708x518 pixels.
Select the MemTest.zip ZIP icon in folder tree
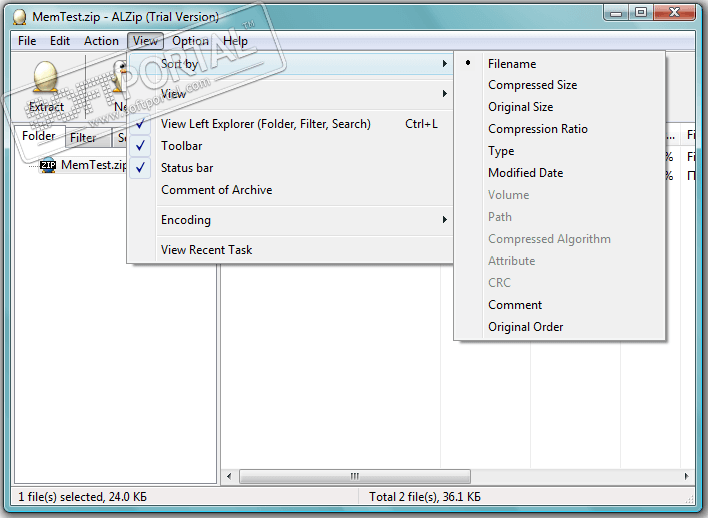pyautogui.click(x=48, y=165)
